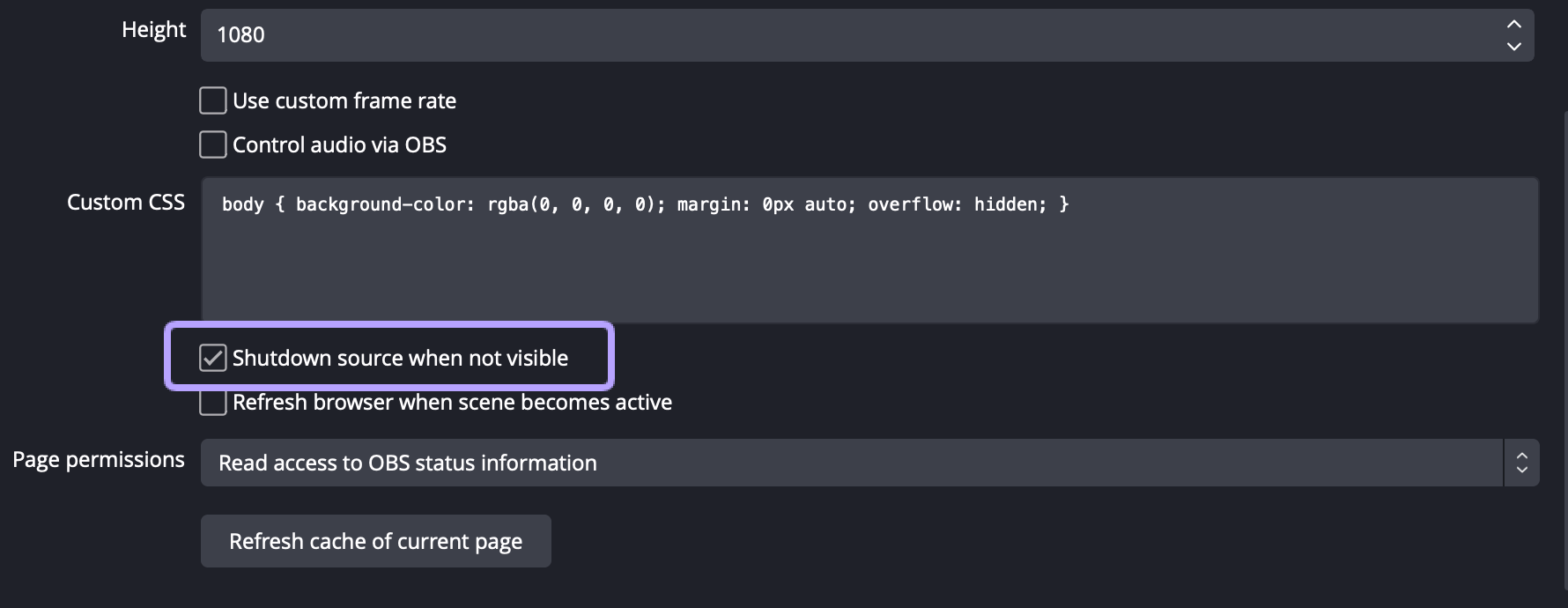Click the 'Control audio via OBS' label text

[339, 145]
